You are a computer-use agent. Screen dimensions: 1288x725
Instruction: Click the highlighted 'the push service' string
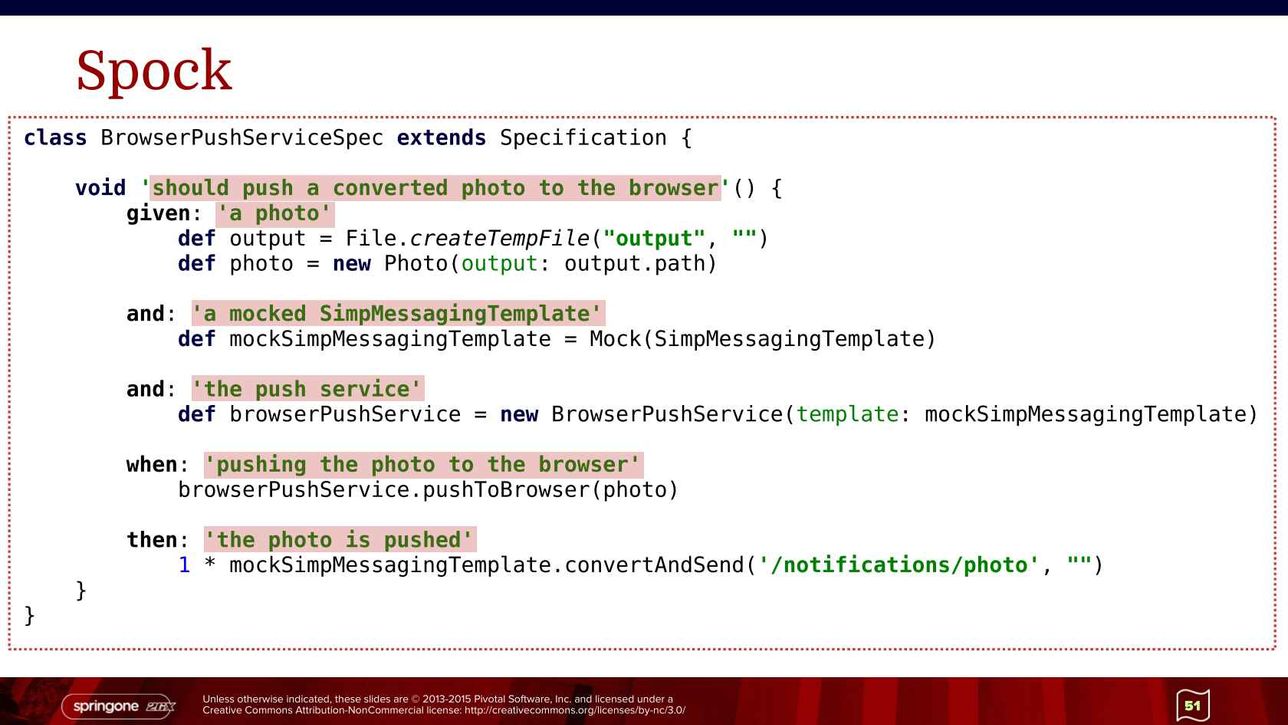tap(308, 389)
